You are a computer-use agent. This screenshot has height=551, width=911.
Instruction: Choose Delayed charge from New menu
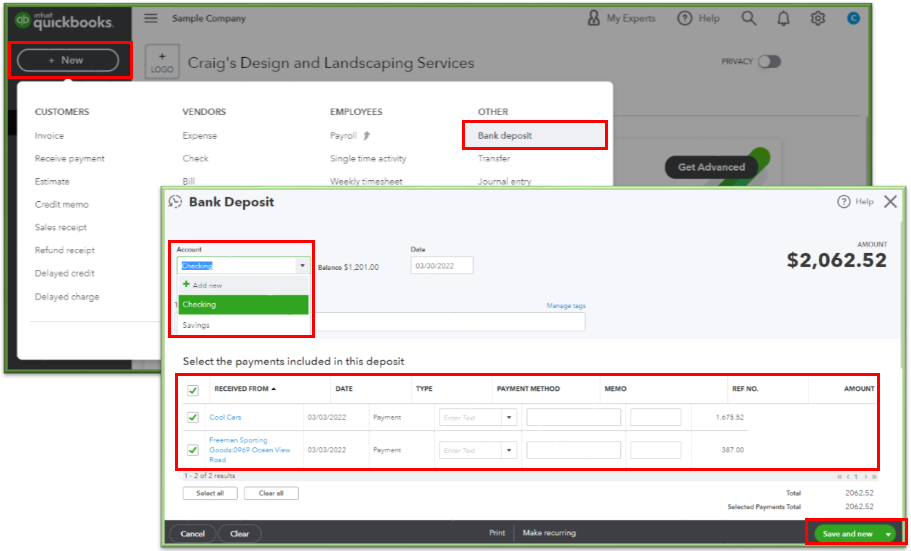[x=67, y=296]
